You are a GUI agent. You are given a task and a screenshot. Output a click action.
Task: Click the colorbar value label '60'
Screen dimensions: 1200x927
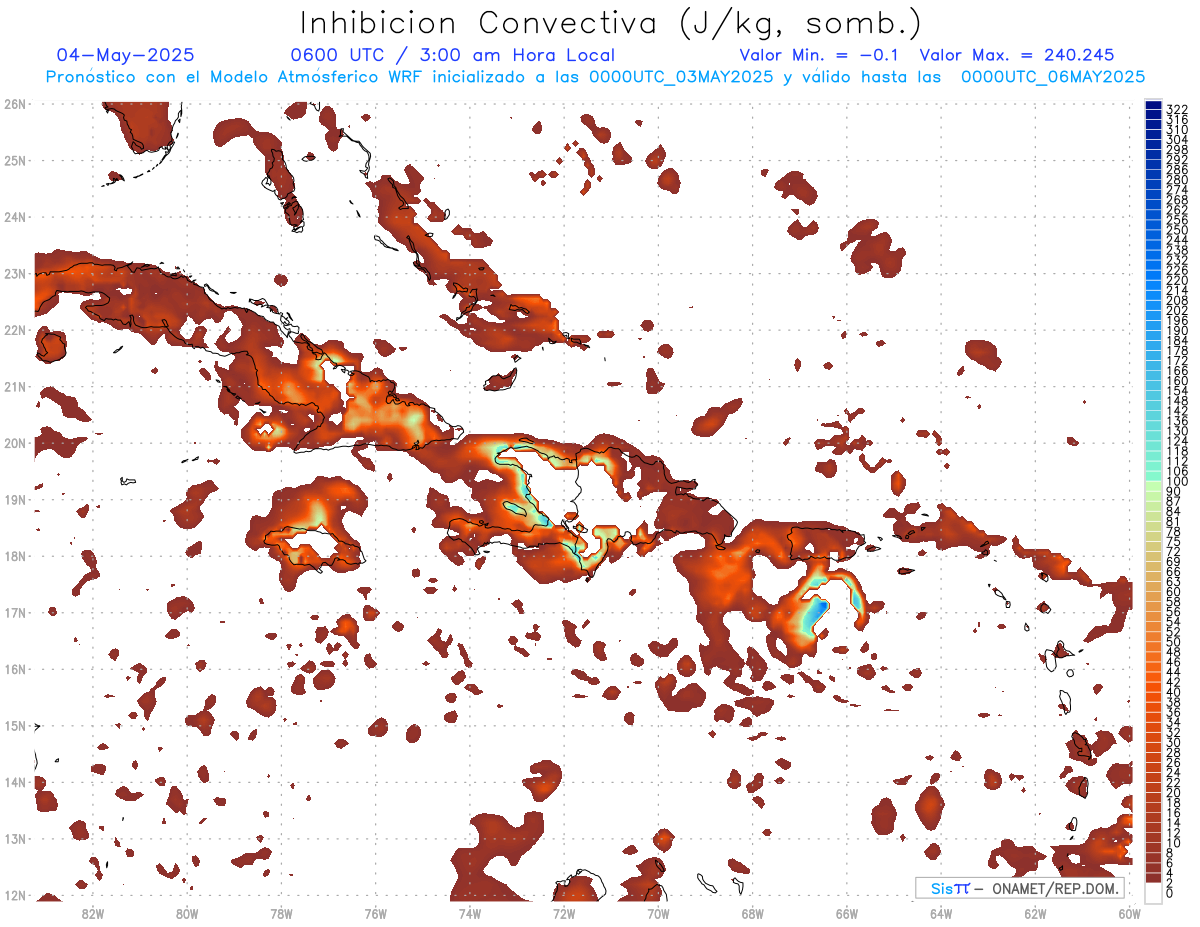(1174, 591)
